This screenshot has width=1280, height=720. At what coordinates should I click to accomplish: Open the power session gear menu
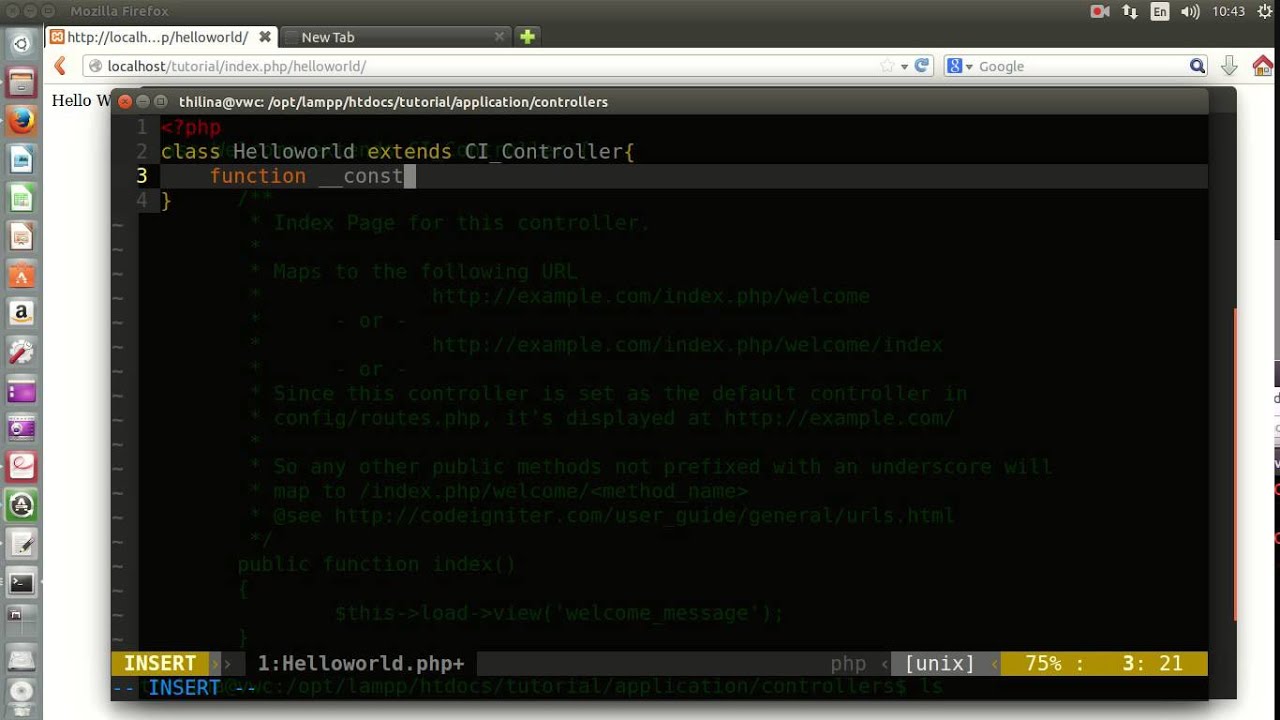click(1264, 11)
